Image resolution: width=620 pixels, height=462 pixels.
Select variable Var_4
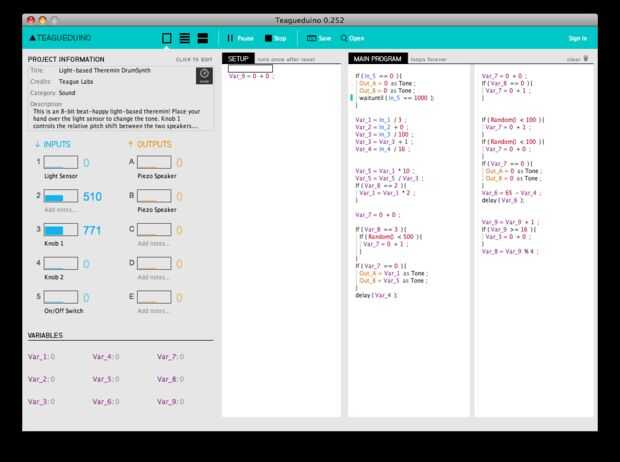(x=106, y=357)
